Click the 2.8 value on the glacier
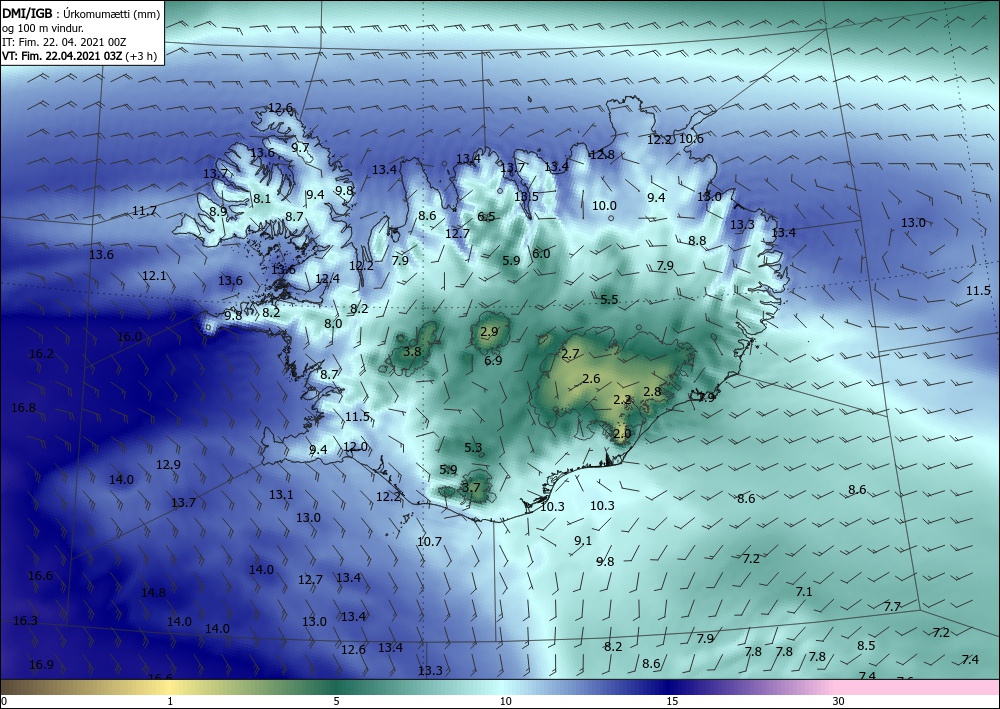This screenshot has width=1000, height=709. coord(652,391)
